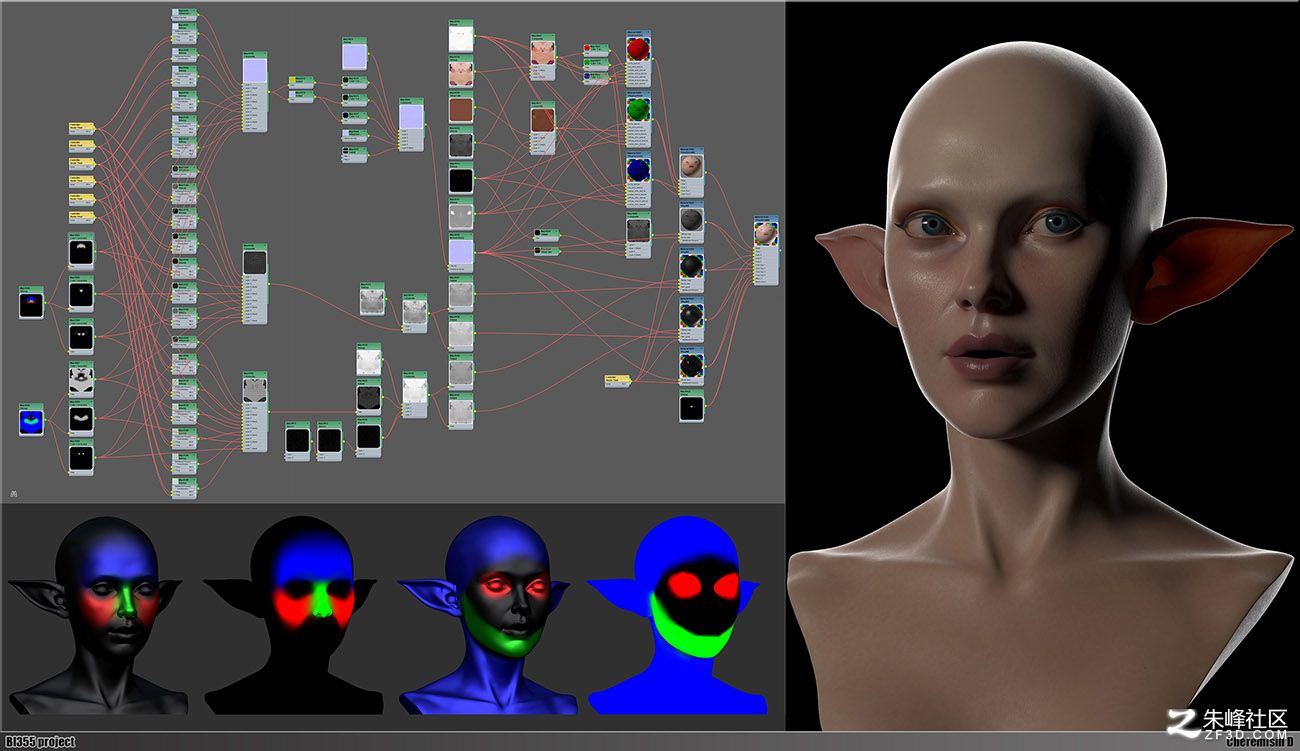Viewport: 1300px width, 751px height.
Task: Select the gray sphere material node
Action: pyautogui.click(x=691, y=223)
